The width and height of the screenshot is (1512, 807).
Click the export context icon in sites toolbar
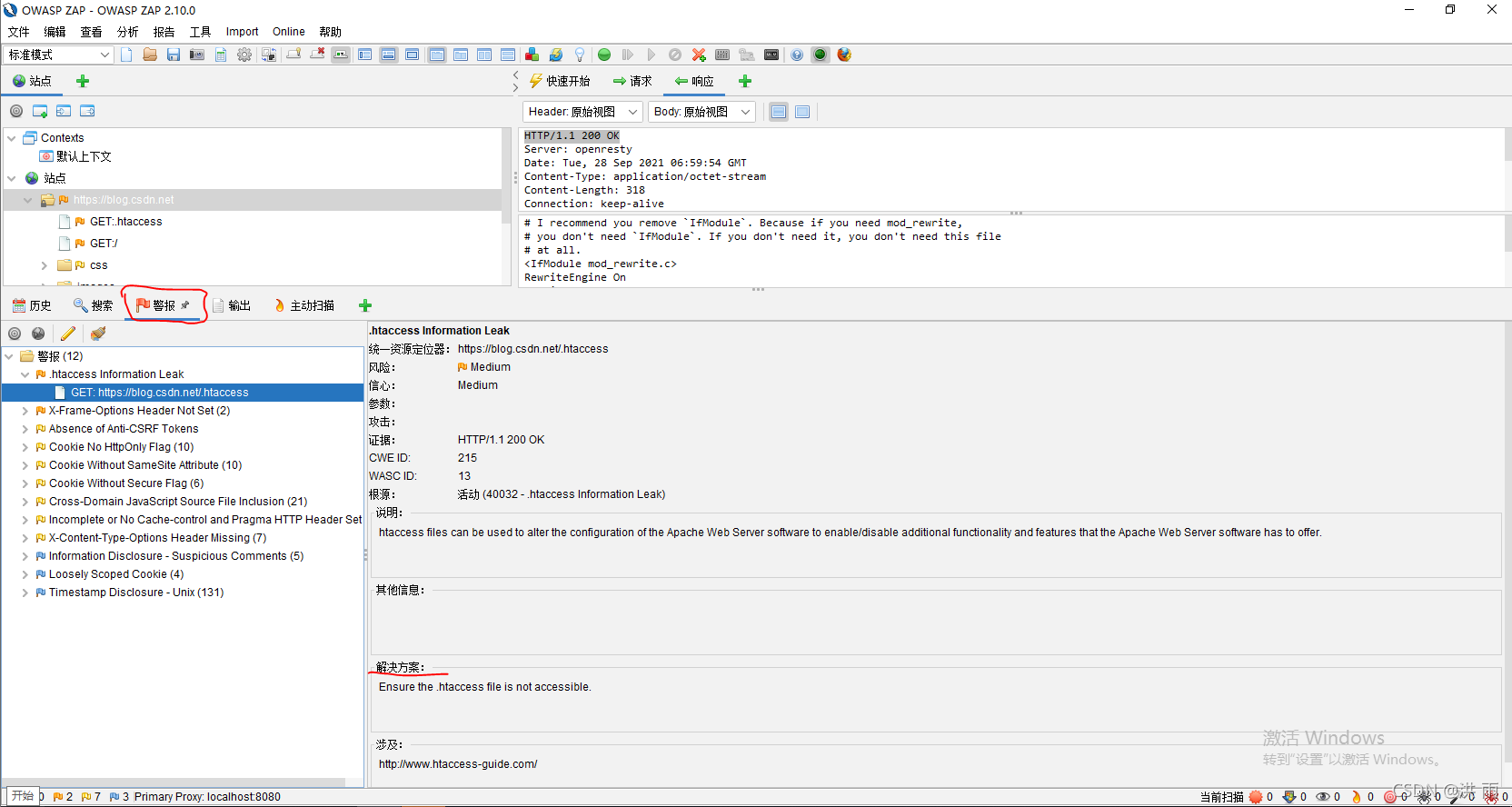pyautogui.click(x=87, y=111)
